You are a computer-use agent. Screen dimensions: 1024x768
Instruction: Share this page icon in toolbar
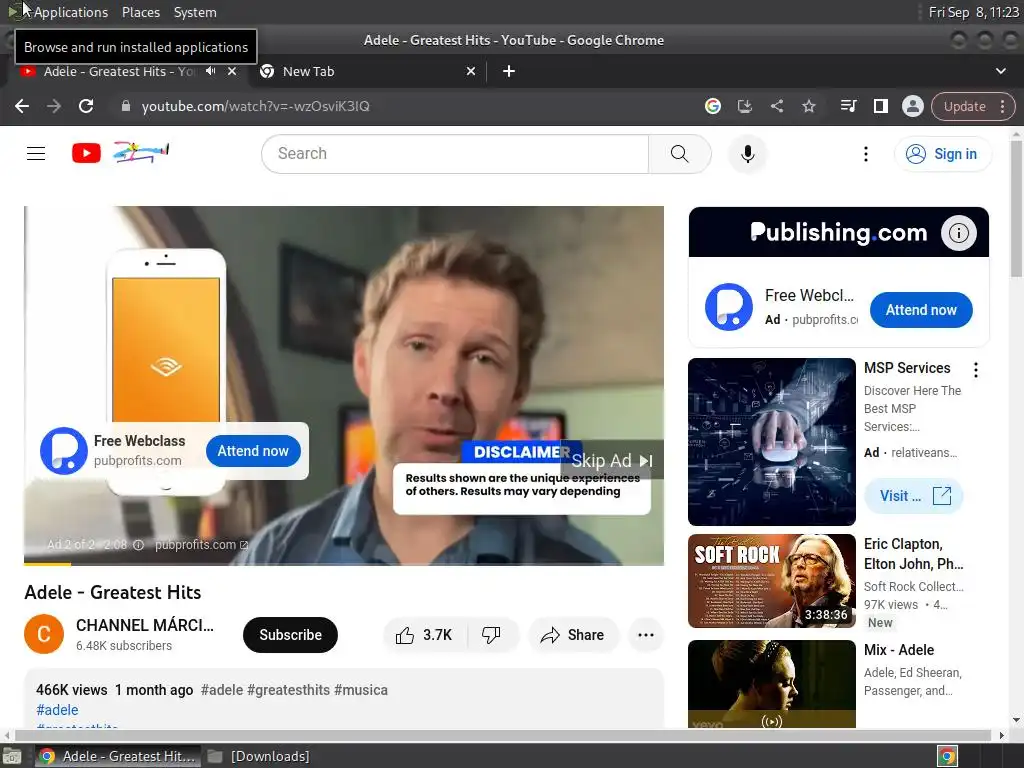click(x=776, y=106)
